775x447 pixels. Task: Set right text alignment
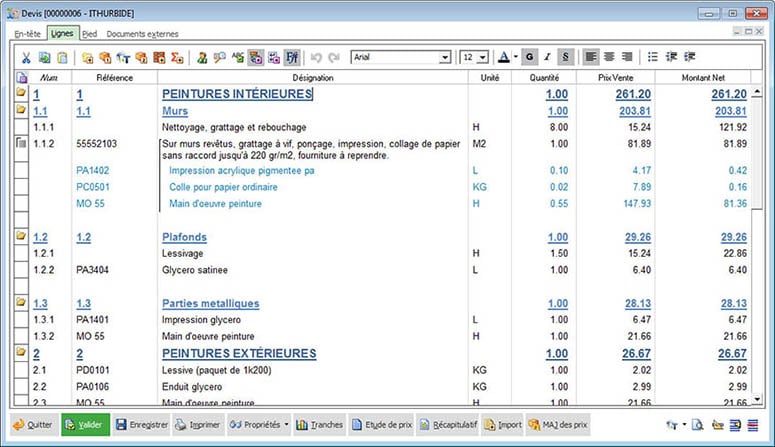point(627,57)
